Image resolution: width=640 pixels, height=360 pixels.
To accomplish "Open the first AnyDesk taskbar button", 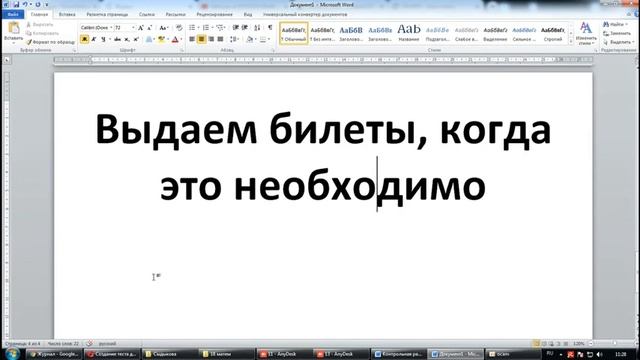I will click(283, 354).
